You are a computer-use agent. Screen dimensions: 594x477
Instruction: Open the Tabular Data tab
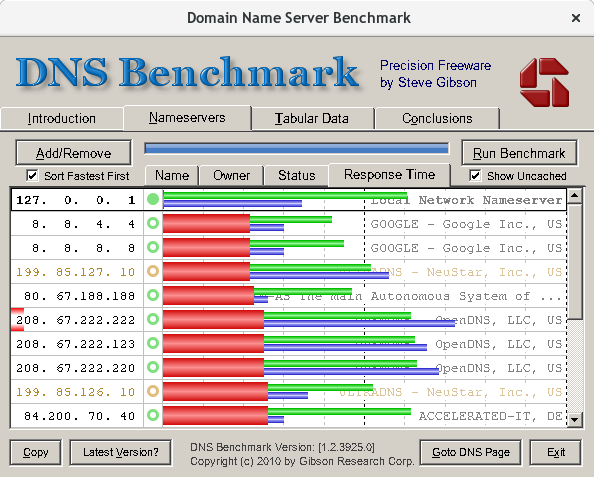click(312, 119)
